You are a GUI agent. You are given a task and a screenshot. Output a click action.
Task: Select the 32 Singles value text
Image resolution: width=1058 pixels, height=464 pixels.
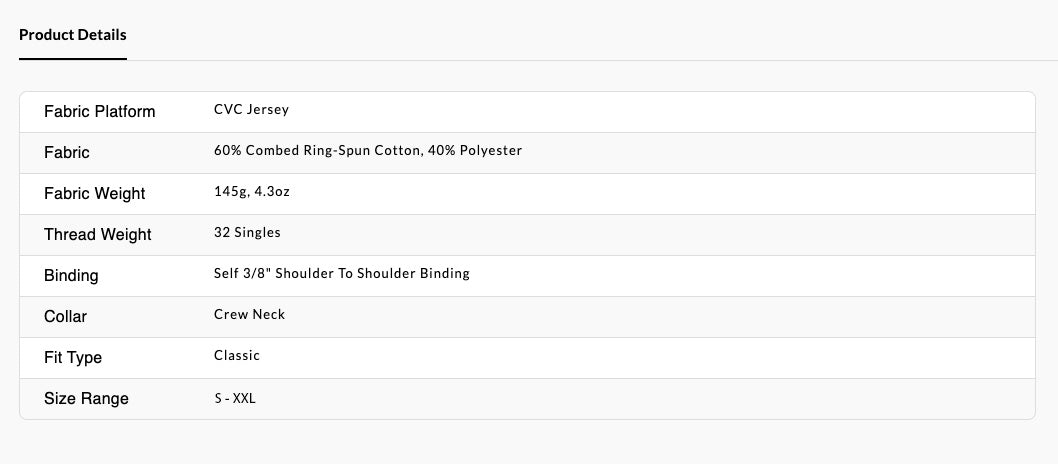point(247,233)
